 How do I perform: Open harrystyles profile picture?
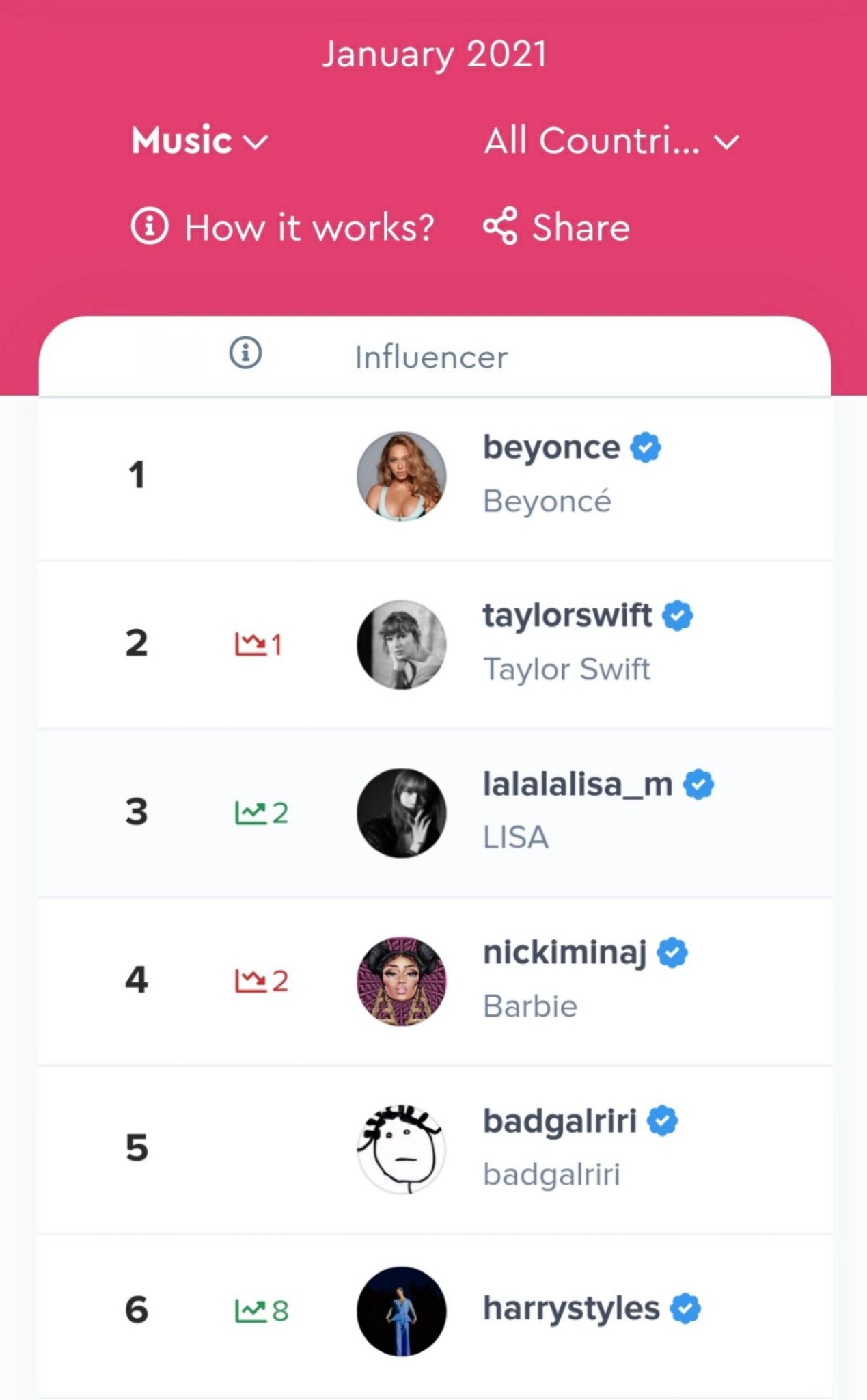tap(402, 1311)
